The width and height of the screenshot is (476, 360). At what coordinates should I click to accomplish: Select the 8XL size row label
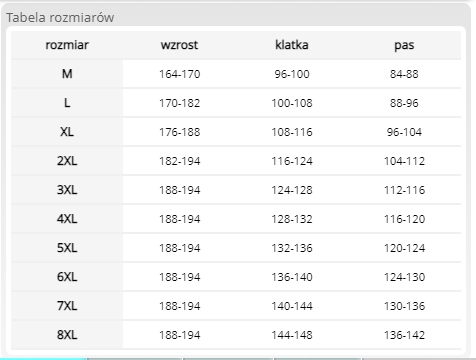(x=67, y=335)
